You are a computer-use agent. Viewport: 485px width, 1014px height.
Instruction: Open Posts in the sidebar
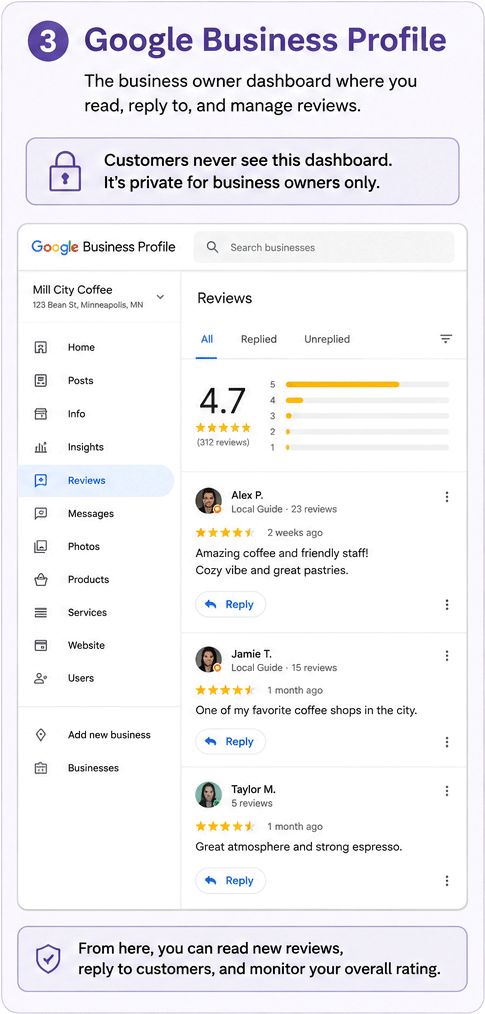(96, 380)
